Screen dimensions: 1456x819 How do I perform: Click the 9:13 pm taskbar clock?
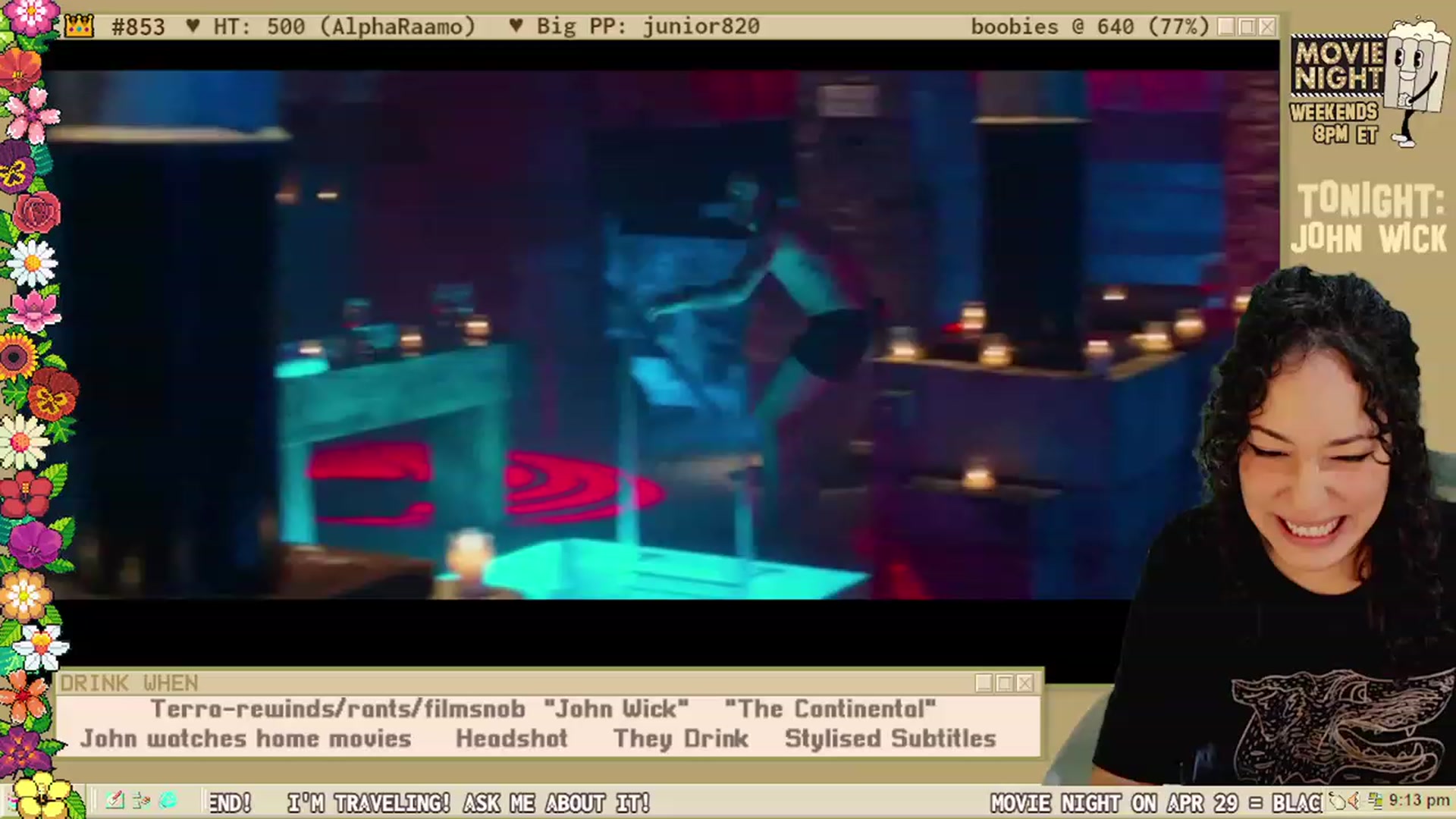coord(1419,801)
